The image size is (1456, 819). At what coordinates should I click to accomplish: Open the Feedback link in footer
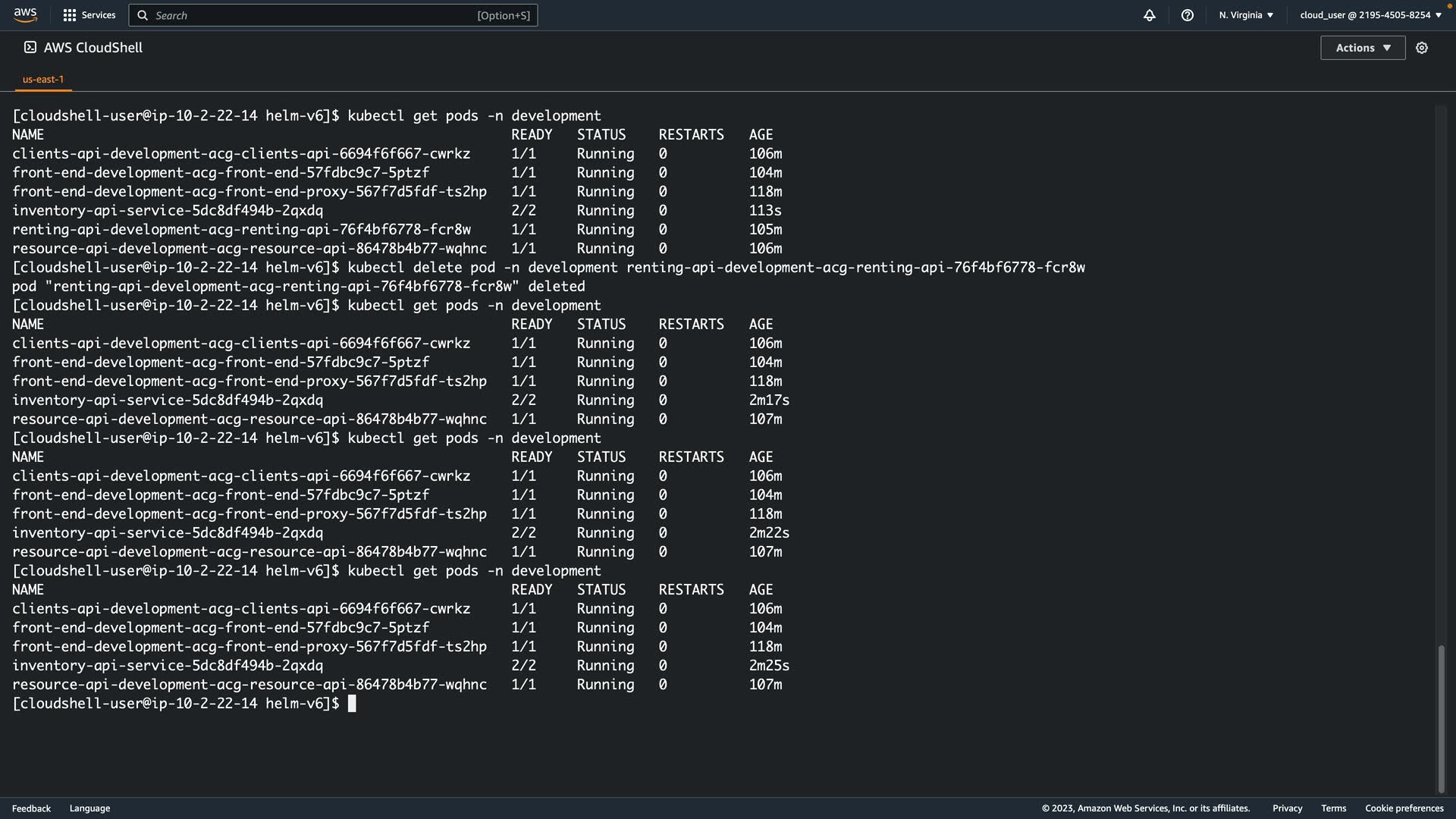click(x=31, y=808)
